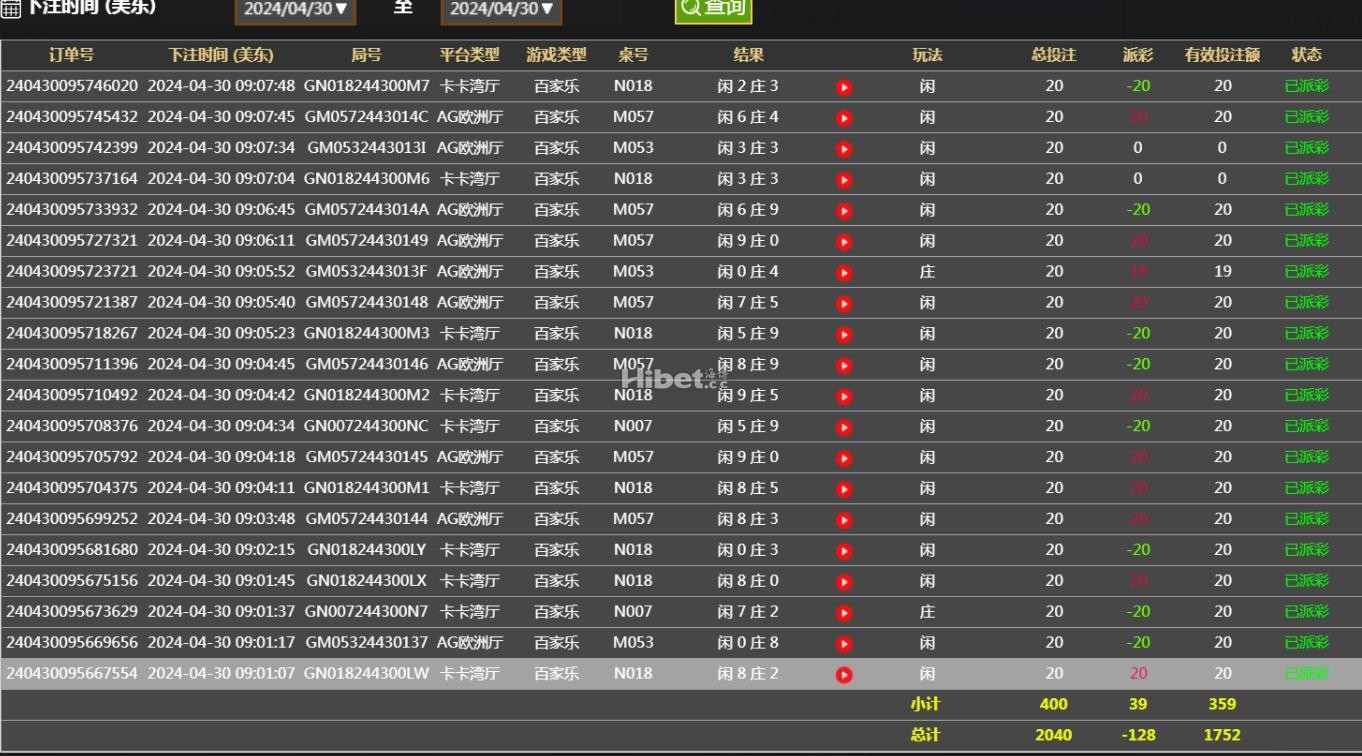
Task: Click the 订单号 column header
Action: point(72,55)
